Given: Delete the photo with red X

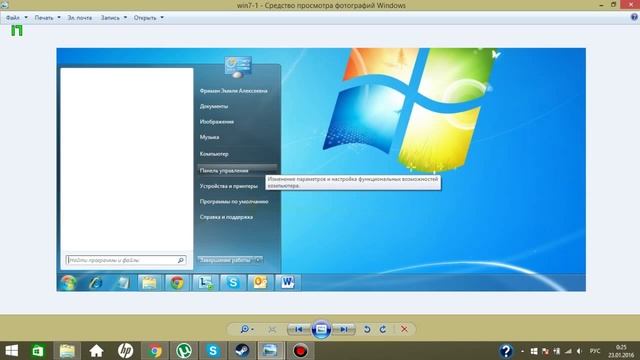Looking at the screenshot, I should (404, 329).
